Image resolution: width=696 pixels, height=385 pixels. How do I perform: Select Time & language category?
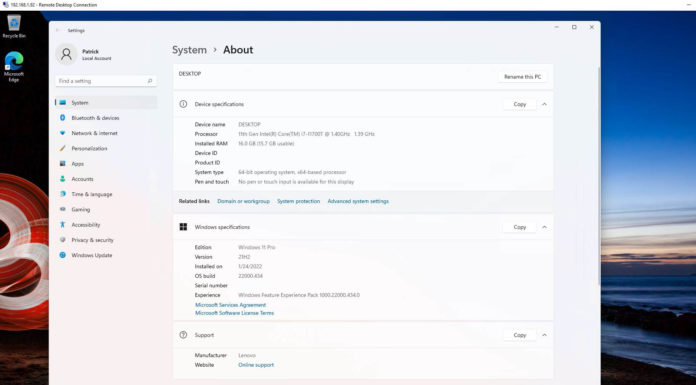tap(106, 194)
